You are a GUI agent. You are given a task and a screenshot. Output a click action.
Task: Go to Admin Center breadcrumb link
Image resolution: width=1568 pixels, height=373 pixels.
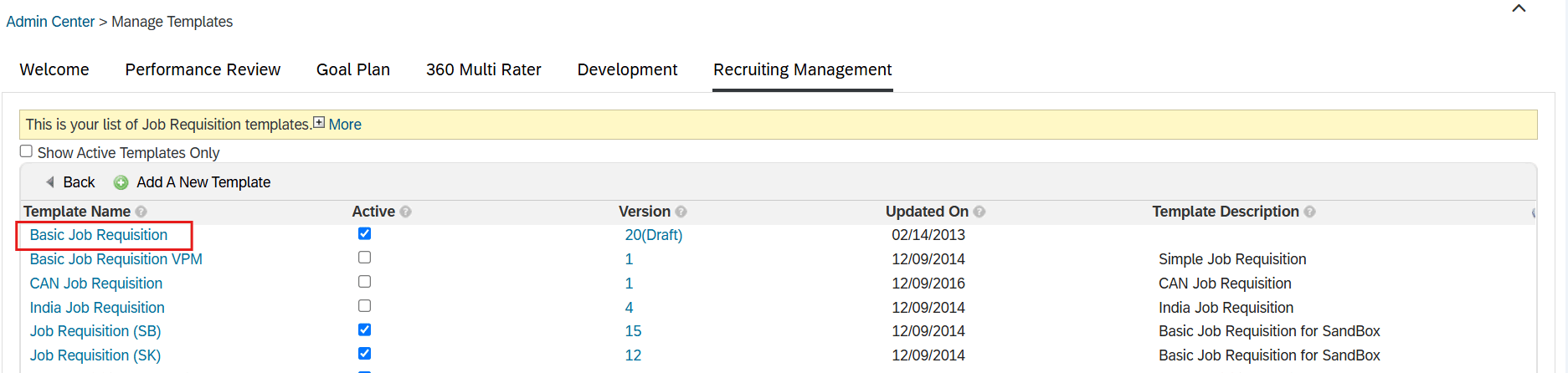pyautogui.click(x=50, y=22)
